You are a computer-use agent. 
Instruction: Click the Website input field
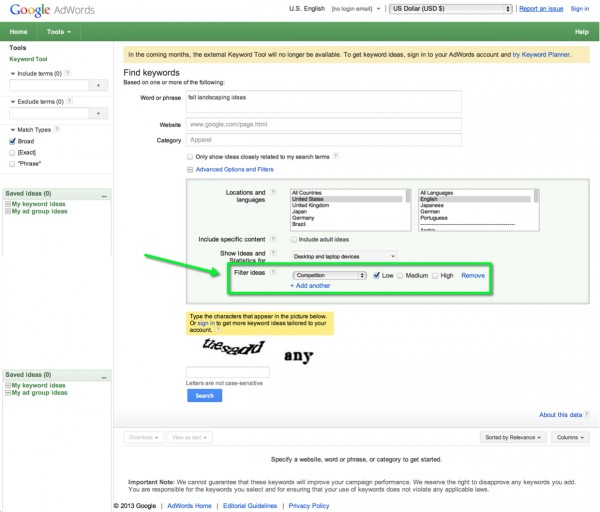324,124
